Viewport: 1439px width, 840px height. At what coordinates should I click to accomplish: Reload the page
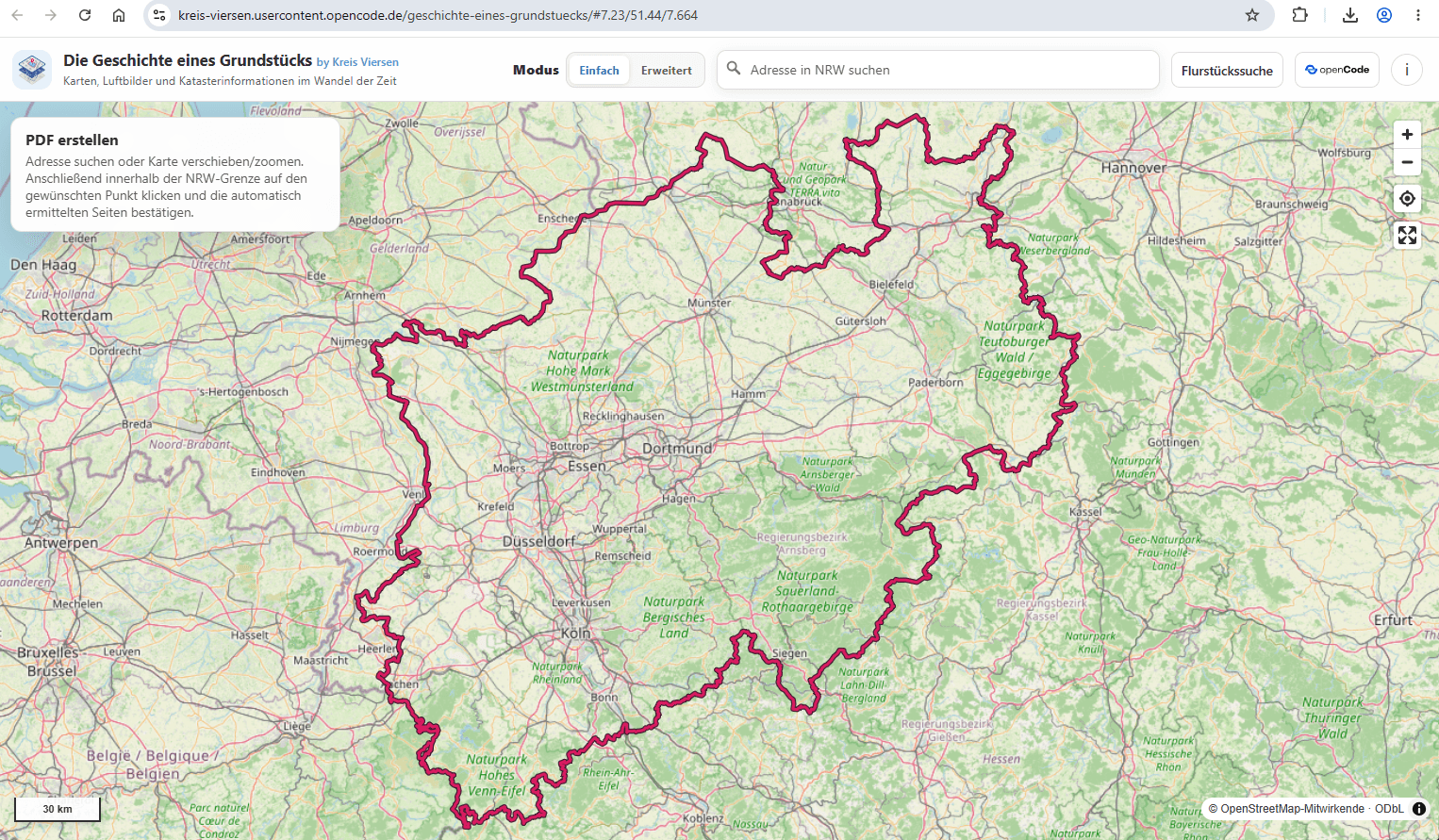point(85,15)
